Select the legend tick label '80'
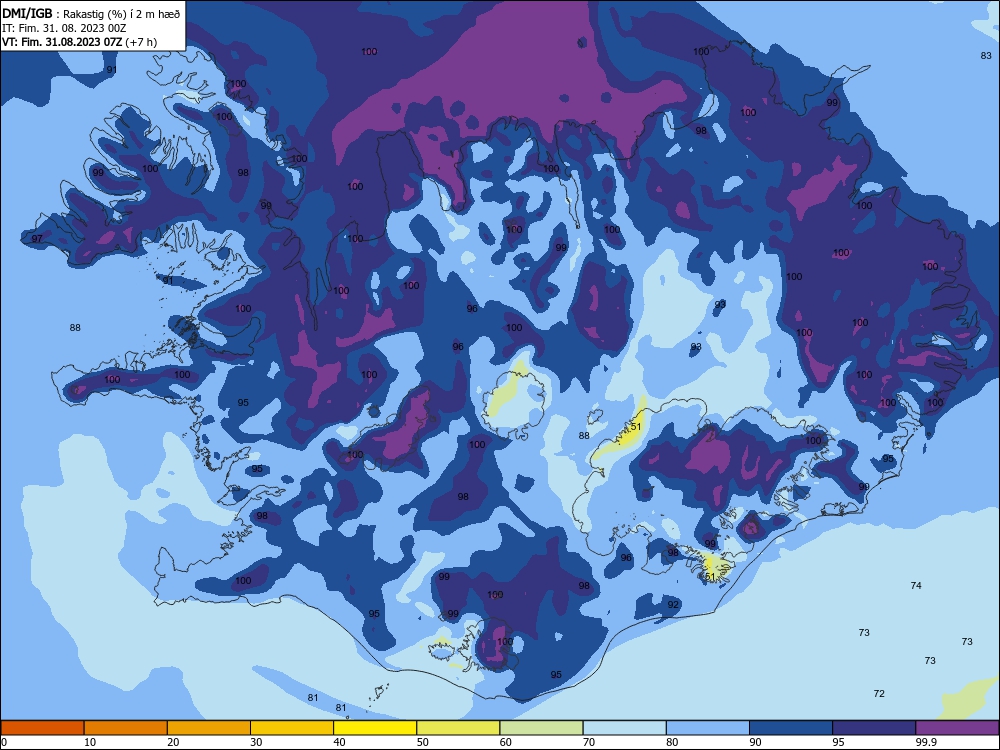 tap(672, 742)
